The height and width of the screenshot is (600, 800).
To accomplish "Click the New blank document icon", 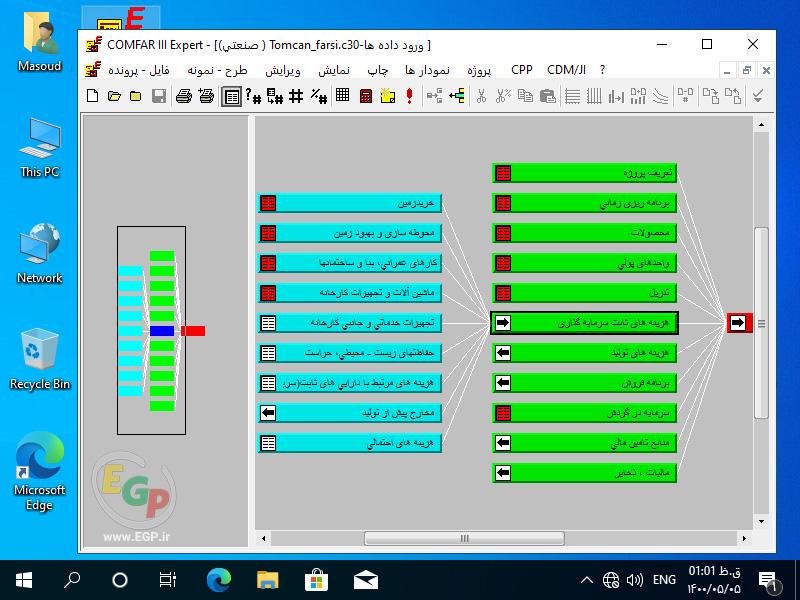I will tap(93, 96).
